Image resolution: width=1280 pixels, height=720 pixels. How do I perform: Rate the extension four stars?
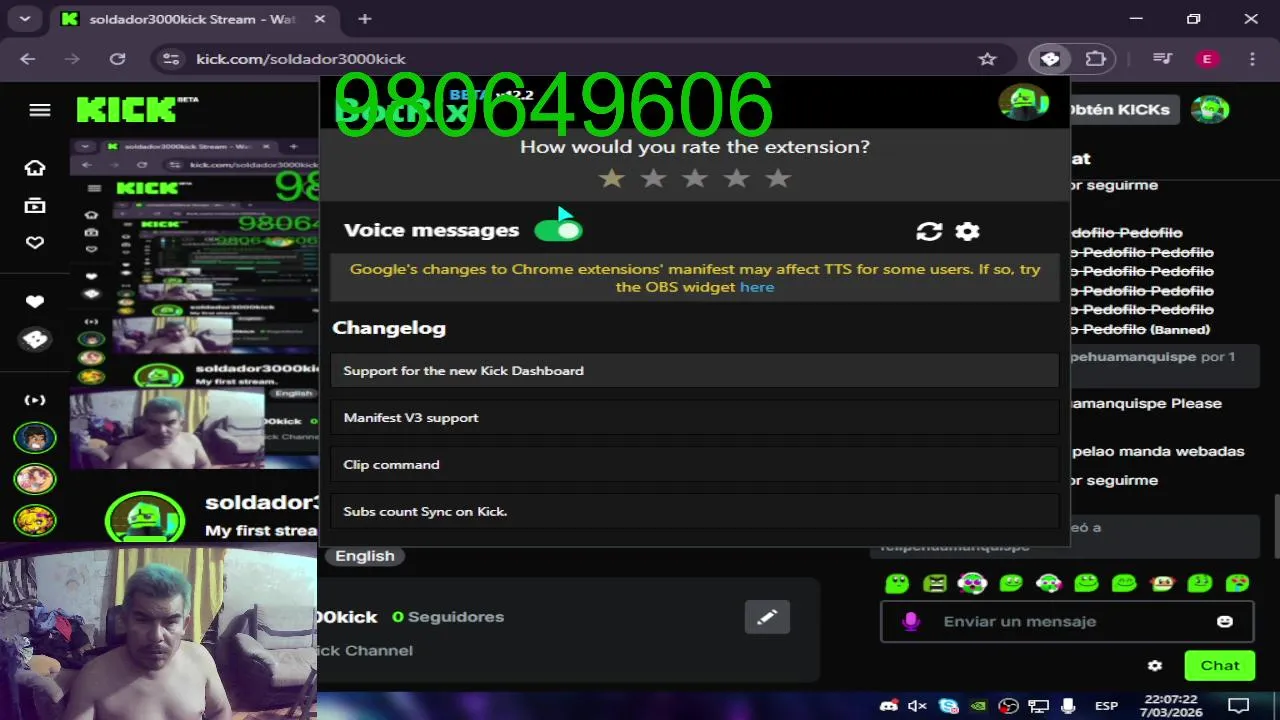(x=737, y=178)
